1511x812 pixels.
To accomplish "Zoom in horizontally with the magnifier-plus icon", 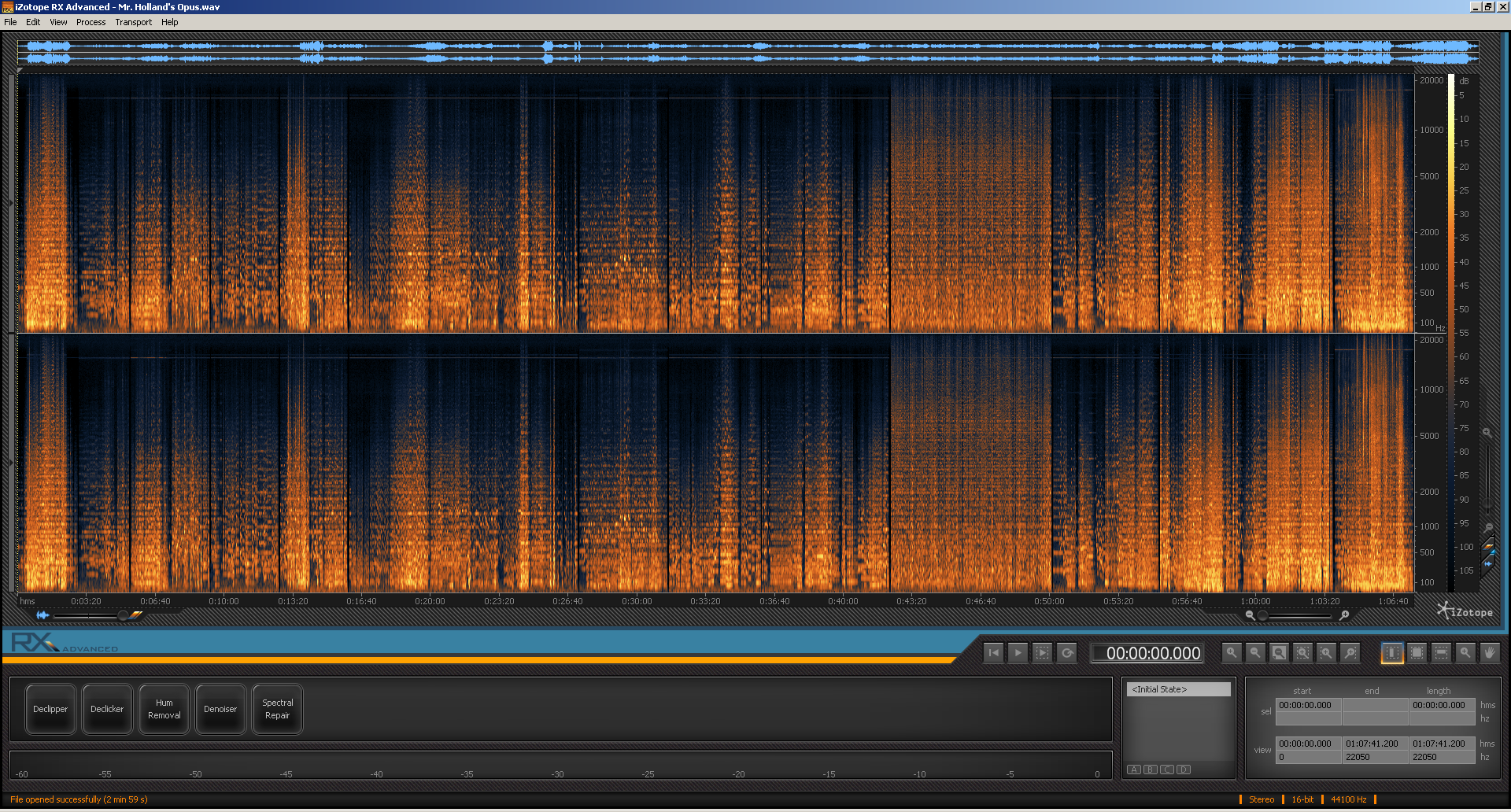I will (1232, 652).
